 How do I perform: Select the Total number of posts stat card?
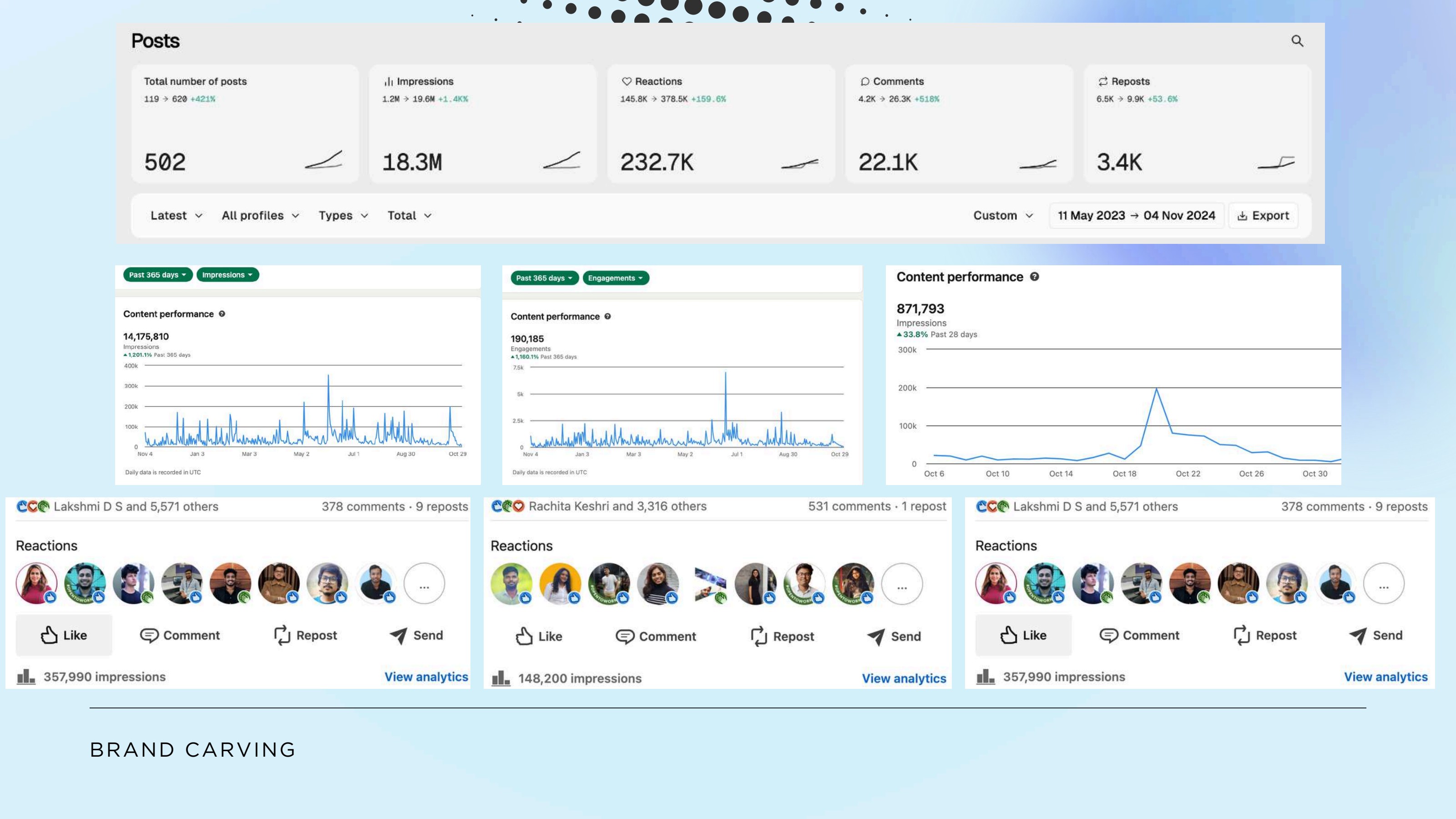pyautogui.click(x=245, y=123)
